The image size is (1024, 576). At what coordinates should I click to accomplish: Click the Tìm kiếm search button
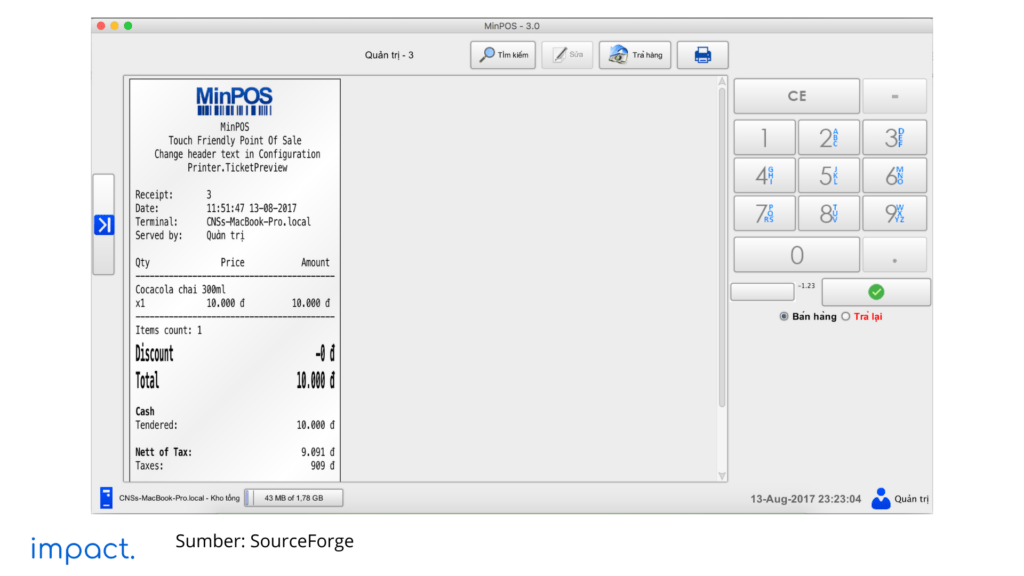coord(503,55)
